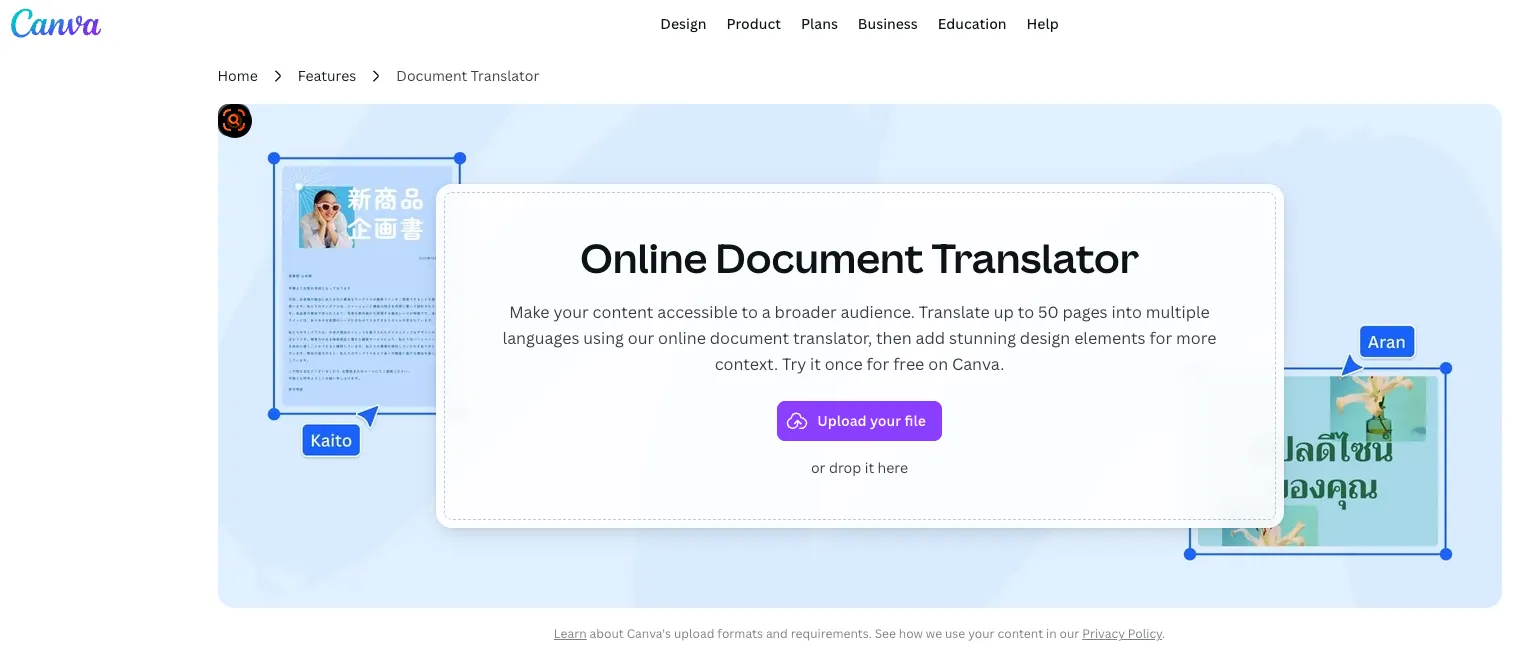Open the Privacy Policy link
Viewport: 1528px width, 667px height.
click(x=1122, y=634)
